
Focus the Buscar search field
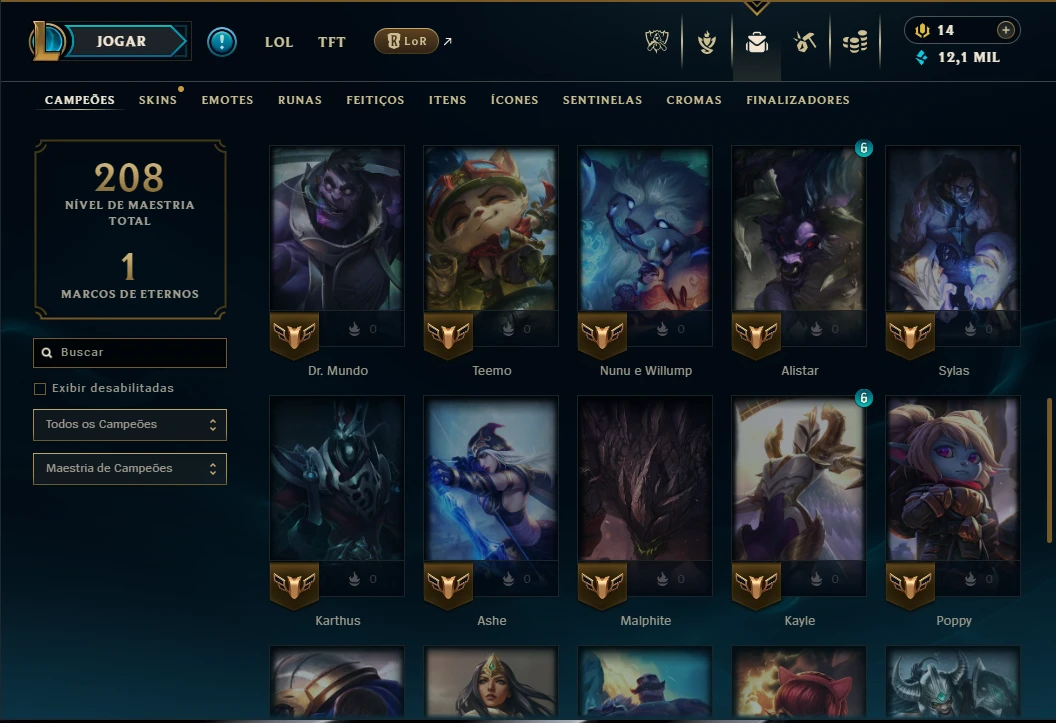pyautogui.click(x=130, y=353)
